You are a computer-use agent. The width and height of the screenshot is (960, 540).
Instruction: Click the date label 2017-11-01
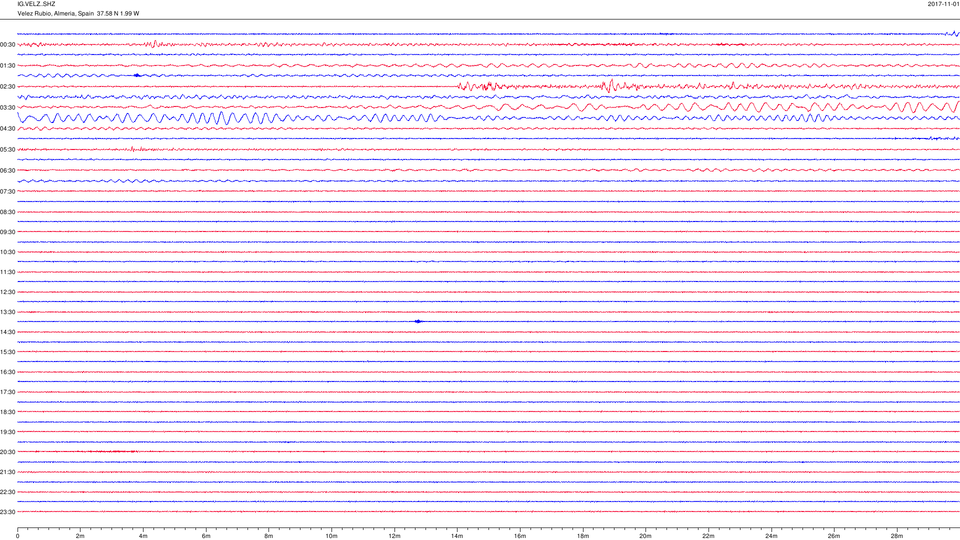pos(943,4)
